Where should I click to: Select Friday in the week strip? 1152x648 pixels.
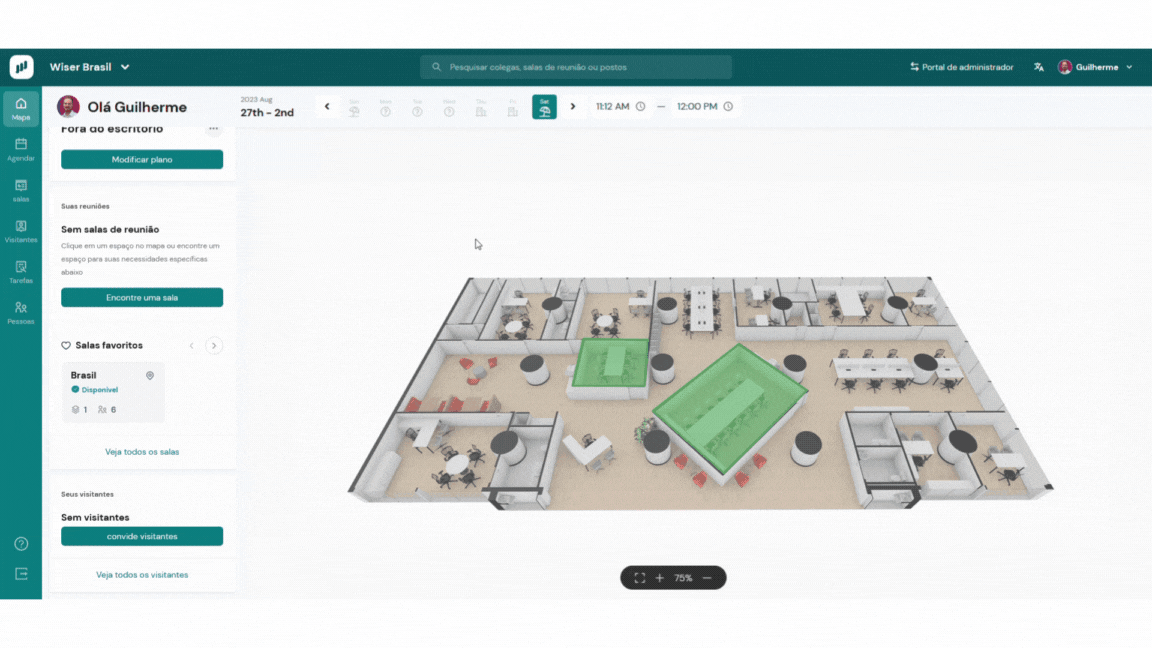(x=513, y=108)
